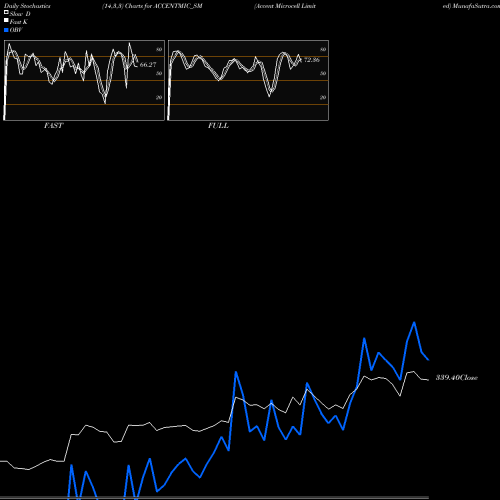This screenshot has height=500, width=500.
Task: Click the 72.36 value on the FULL chart
Action: click(312, 60)
